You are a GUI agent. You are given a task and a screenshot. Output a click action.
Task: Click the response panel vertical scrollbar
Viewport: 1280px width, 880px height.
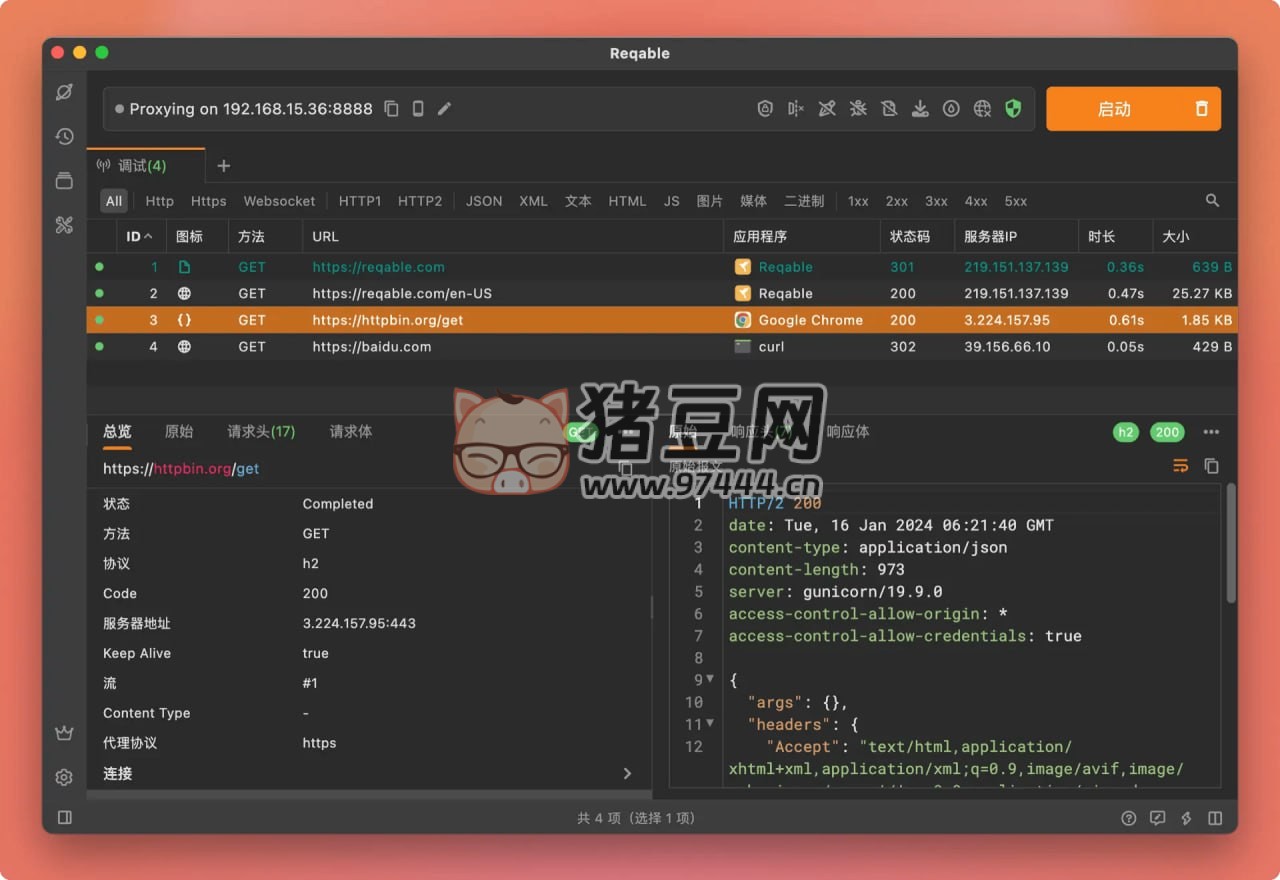tap(1231, 545)
